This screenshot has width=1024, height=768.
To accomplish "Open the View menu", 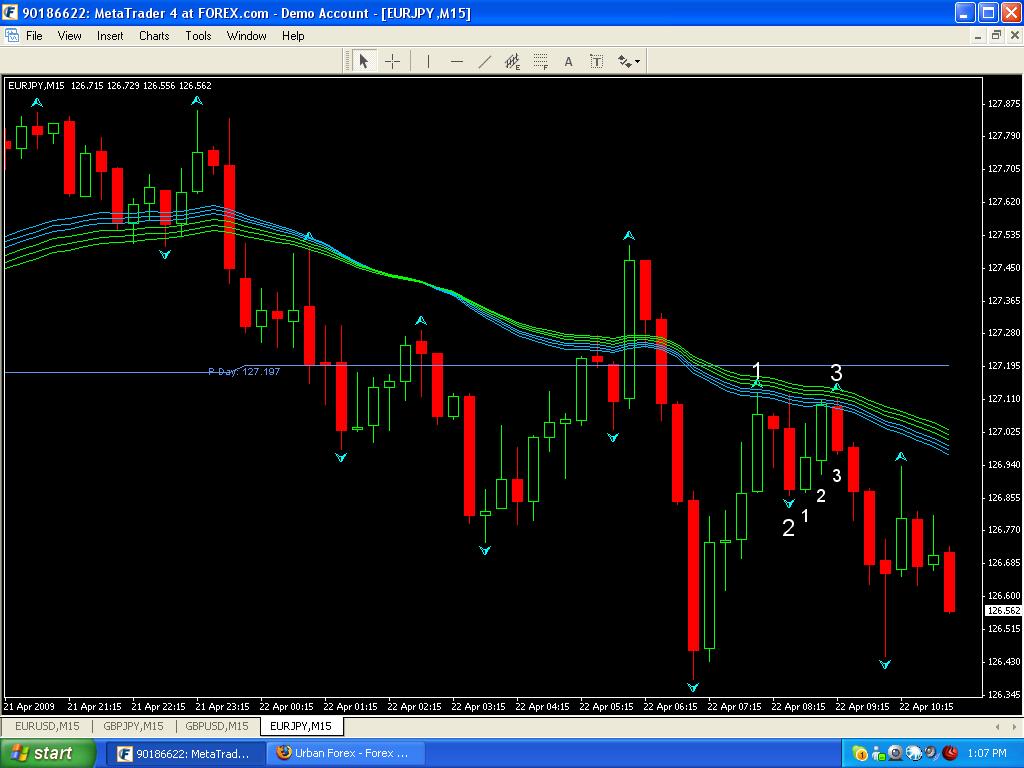I will click(x=69, y=36).
